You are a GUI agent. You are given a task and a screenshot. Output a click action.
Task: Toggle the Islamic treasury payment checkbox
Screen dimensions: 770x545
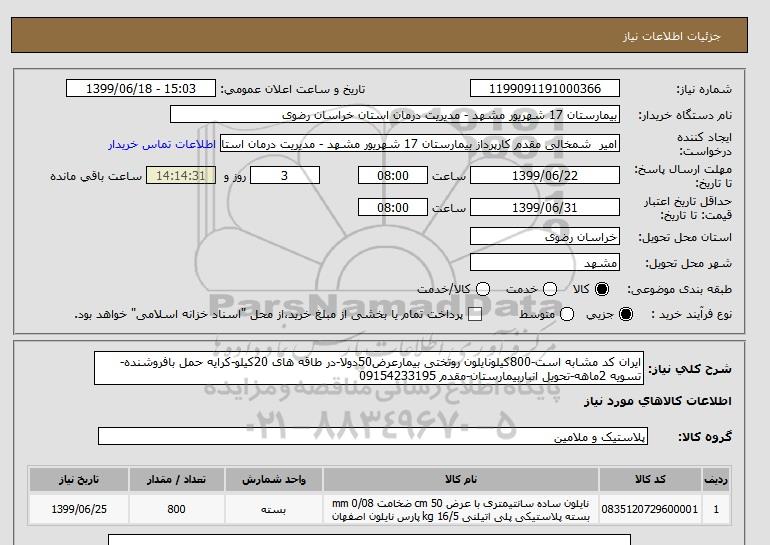pyautogui.click(x=475, y=315)
